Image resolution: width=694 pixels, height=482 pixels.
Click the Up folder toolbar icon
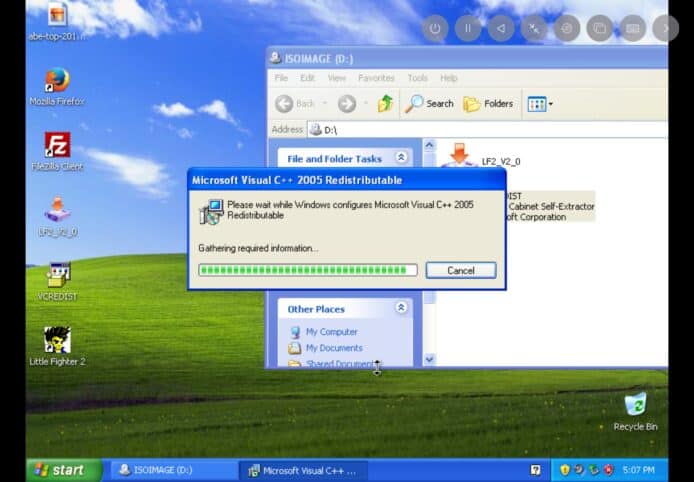point(385,103)
